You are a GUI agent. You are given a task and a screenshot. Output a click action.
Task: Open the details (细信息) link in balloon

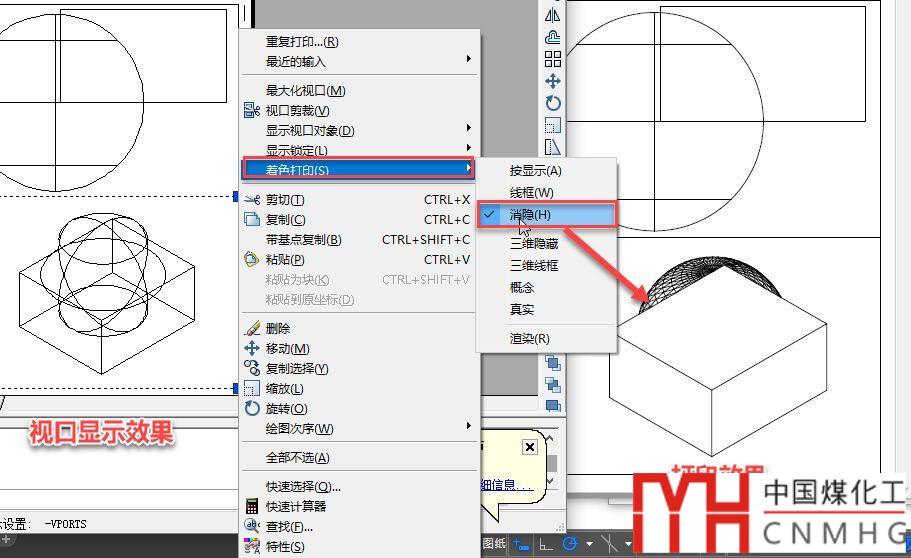pos(507,485)
